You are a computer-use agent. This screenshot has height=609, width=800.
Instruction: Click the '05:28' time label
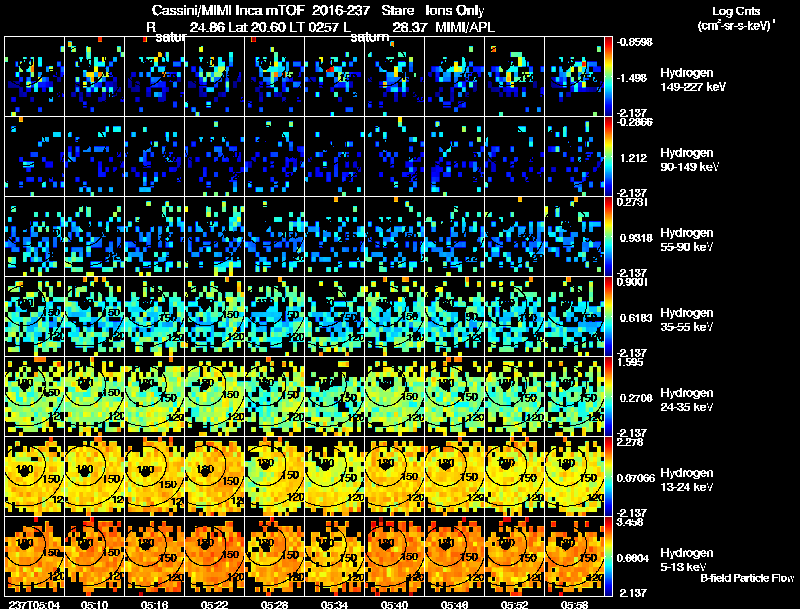274,604
